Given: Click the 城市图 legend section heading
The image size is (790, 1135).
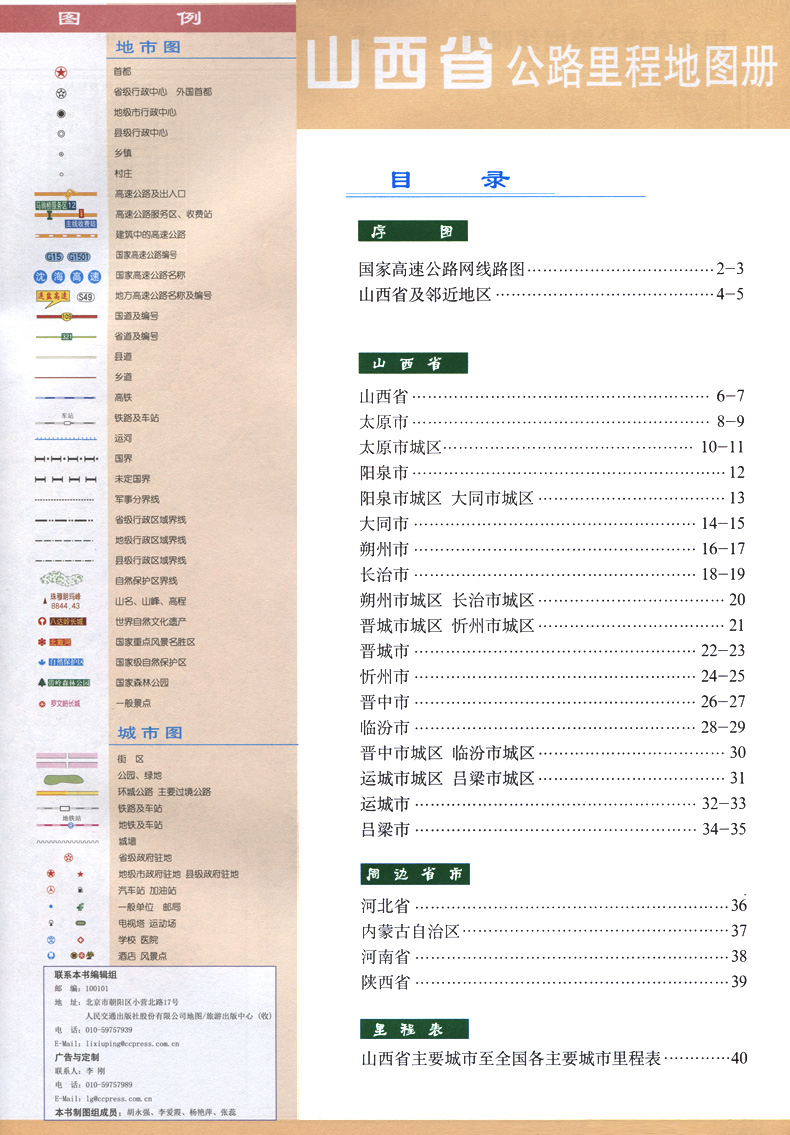Looking at the screenshot, I should tap(150, 733).
